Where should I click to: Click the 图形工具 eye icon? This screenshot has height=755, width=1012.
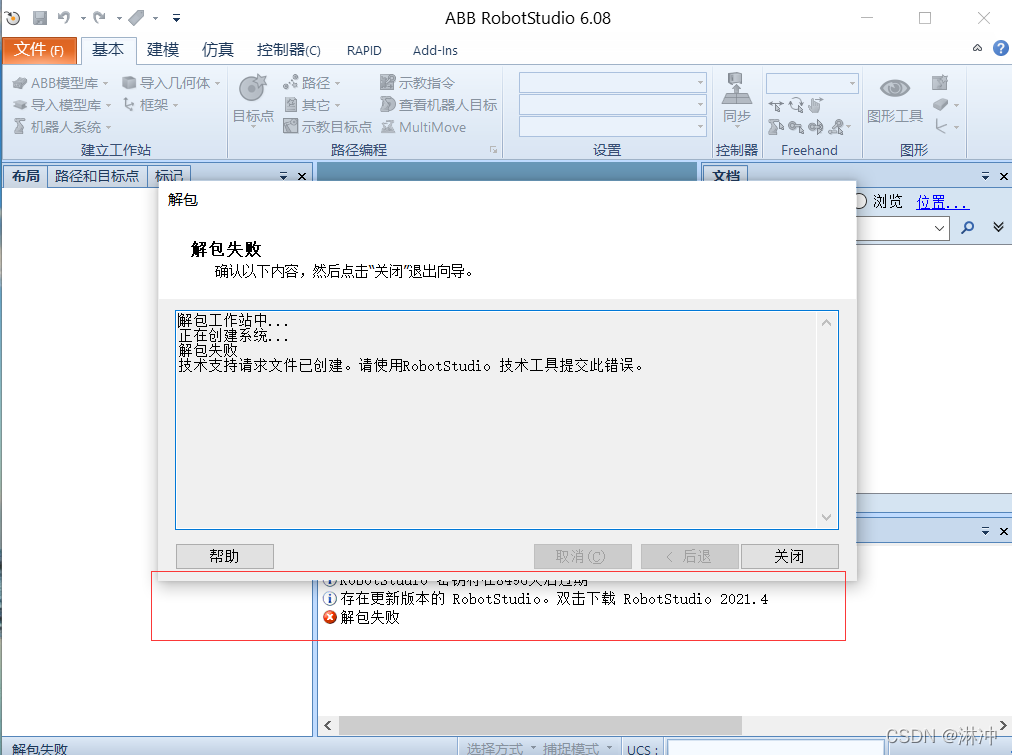896,86
